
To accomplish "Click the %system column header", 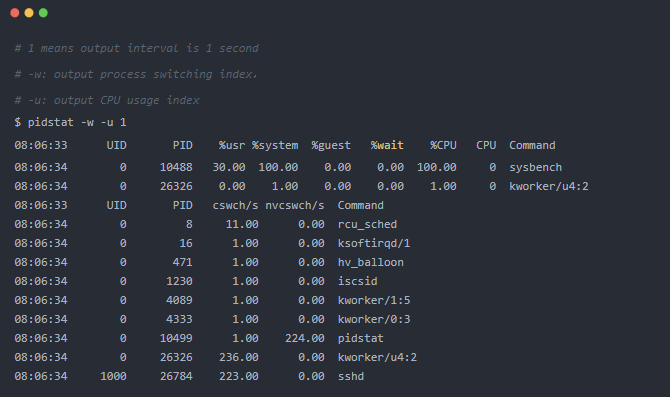I will [275, 145].
